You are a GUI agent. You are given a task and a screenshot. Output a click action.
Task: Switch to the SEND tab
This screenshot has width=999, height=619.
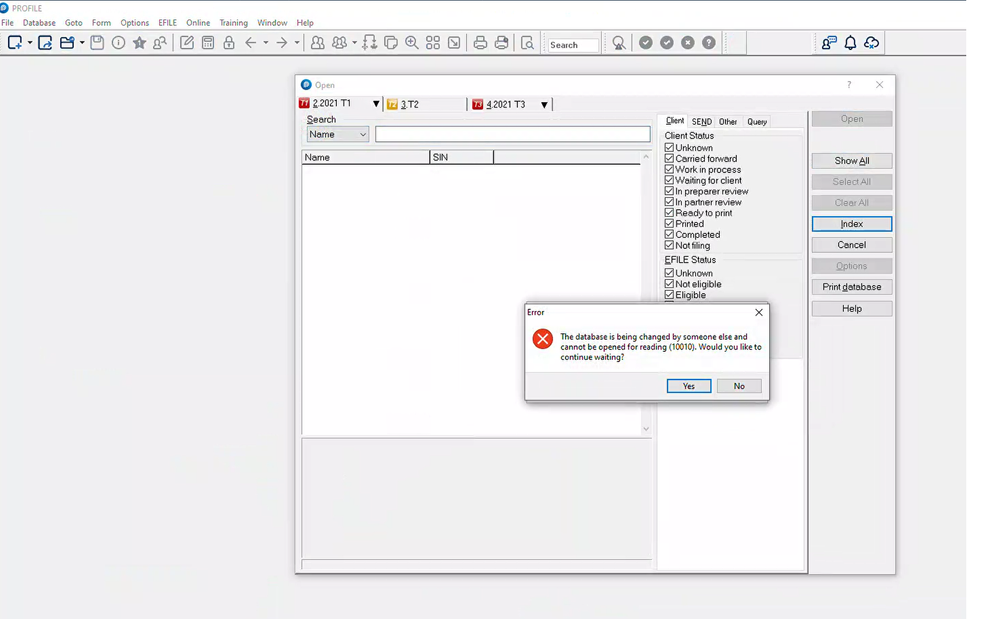701,122
